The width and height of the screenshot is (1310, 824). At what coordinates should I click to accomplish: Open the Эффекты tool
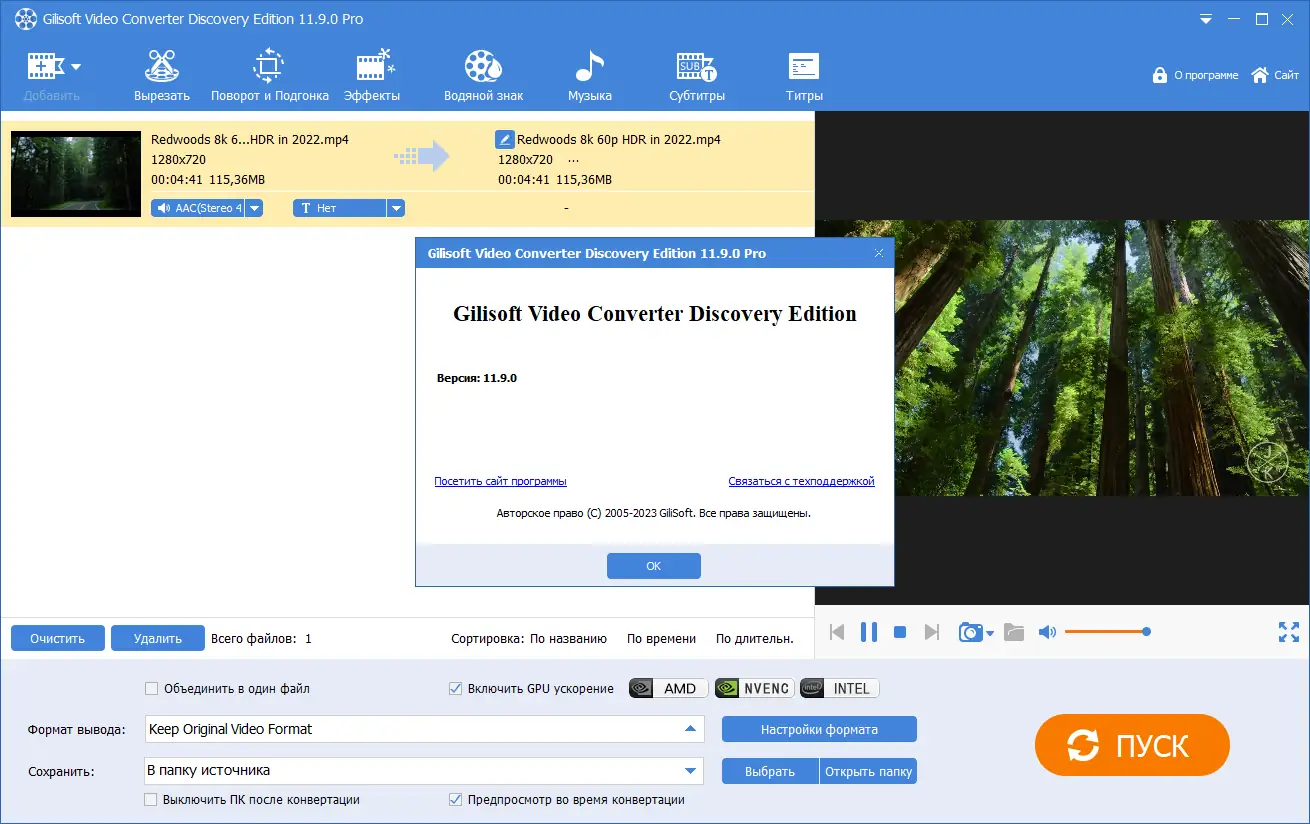pyautogui.click(x=372, y=72)
